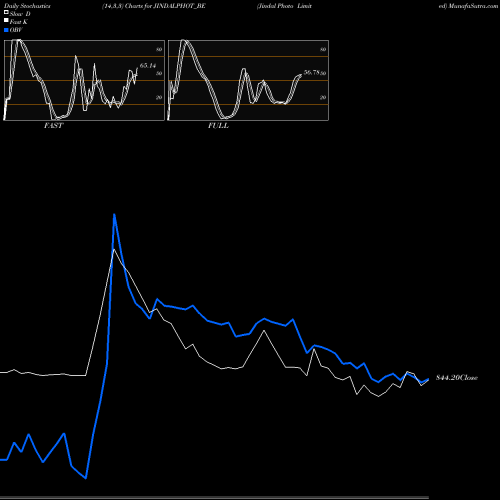
Task: Select the 'Daily Stochastics' title text
Action: pos(27,6)
